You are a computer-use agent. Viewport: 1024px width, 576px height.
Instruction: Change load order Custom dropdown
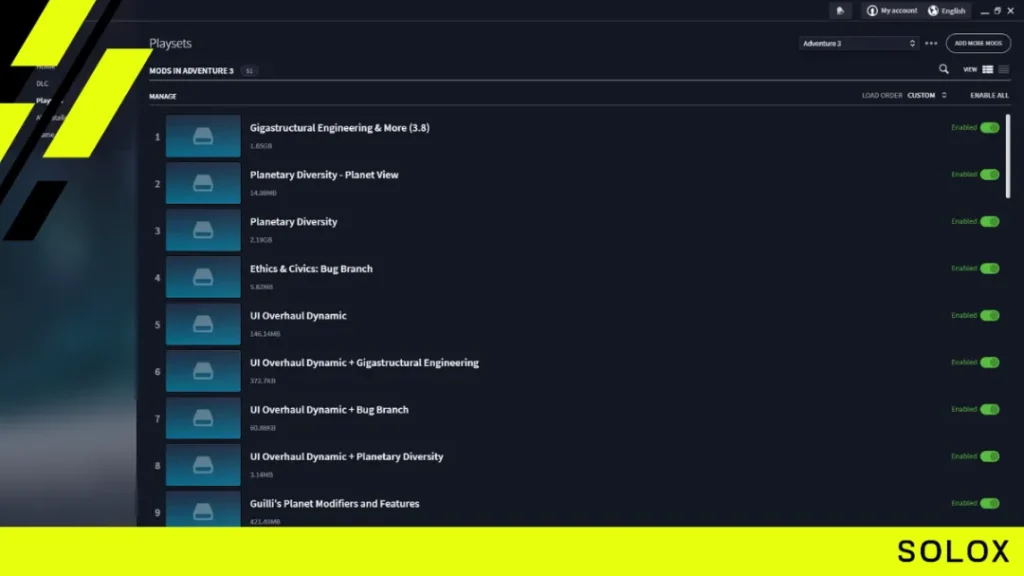[927, 95]
